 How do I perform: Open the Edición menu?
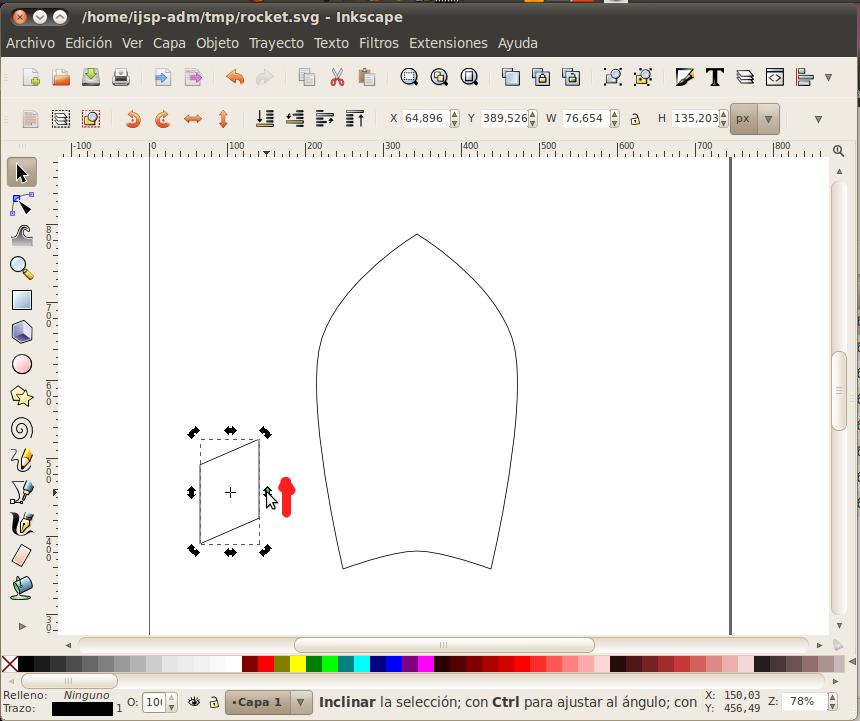tap(88, 43)
